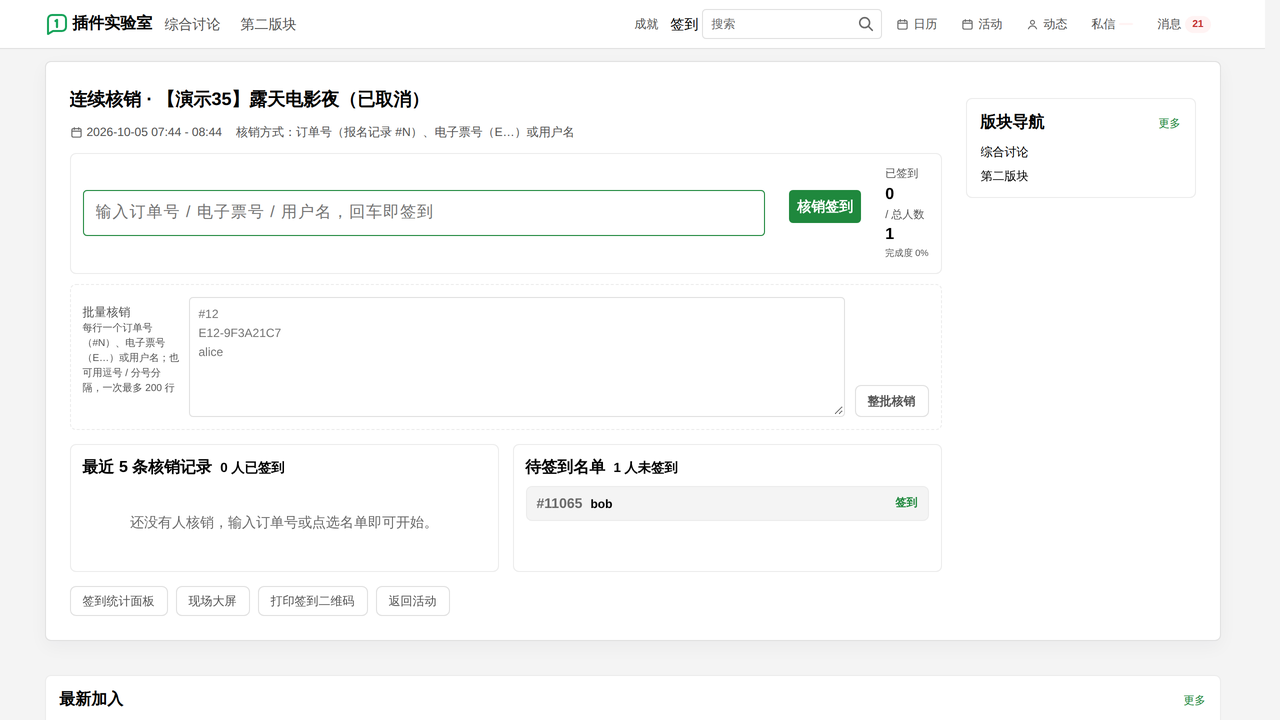Click the 最新加入 heading
This screenshot has height=720, width=1280.
[91, 699]
